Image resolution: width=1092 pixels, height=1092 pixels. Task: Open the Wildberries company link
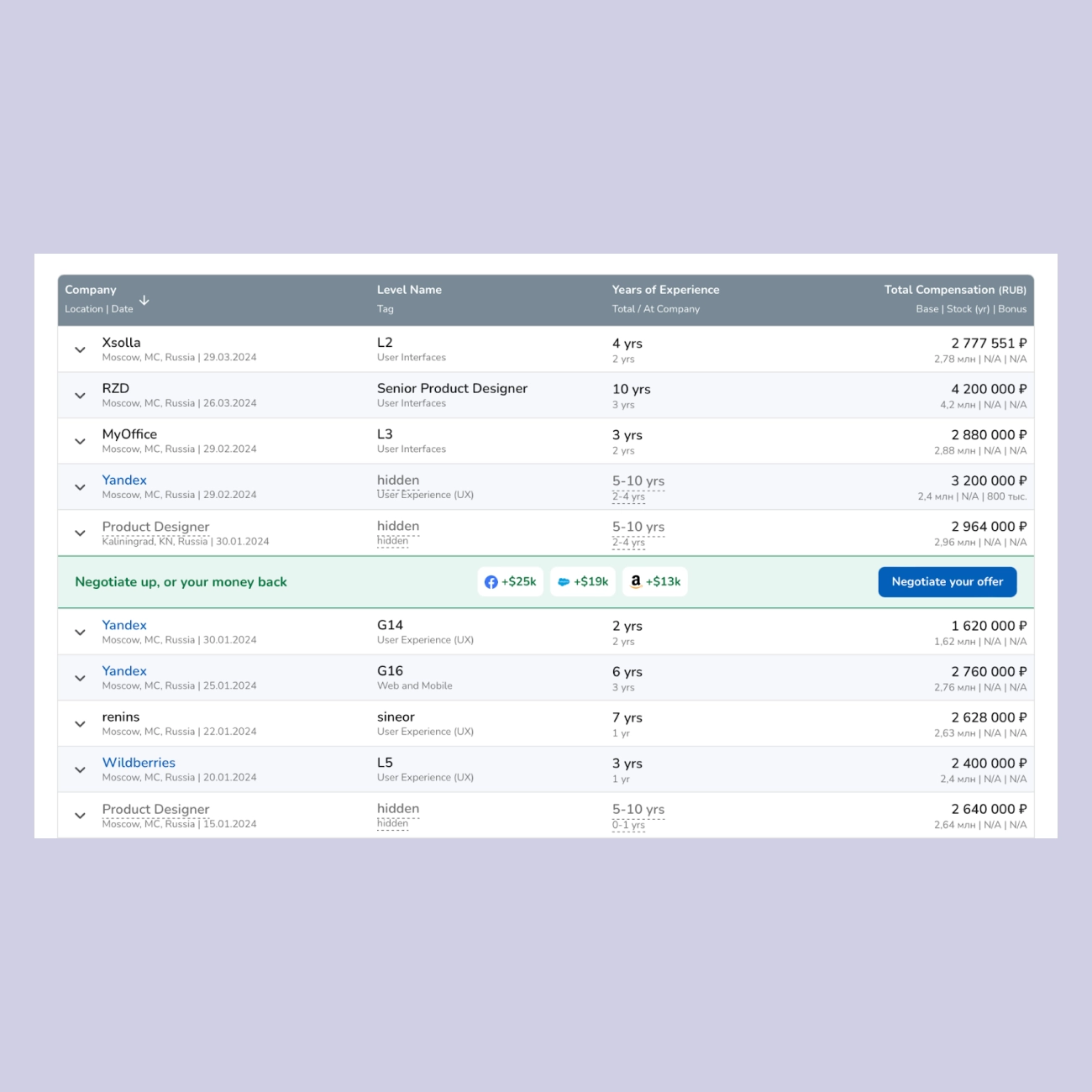[x=139, y=763]
